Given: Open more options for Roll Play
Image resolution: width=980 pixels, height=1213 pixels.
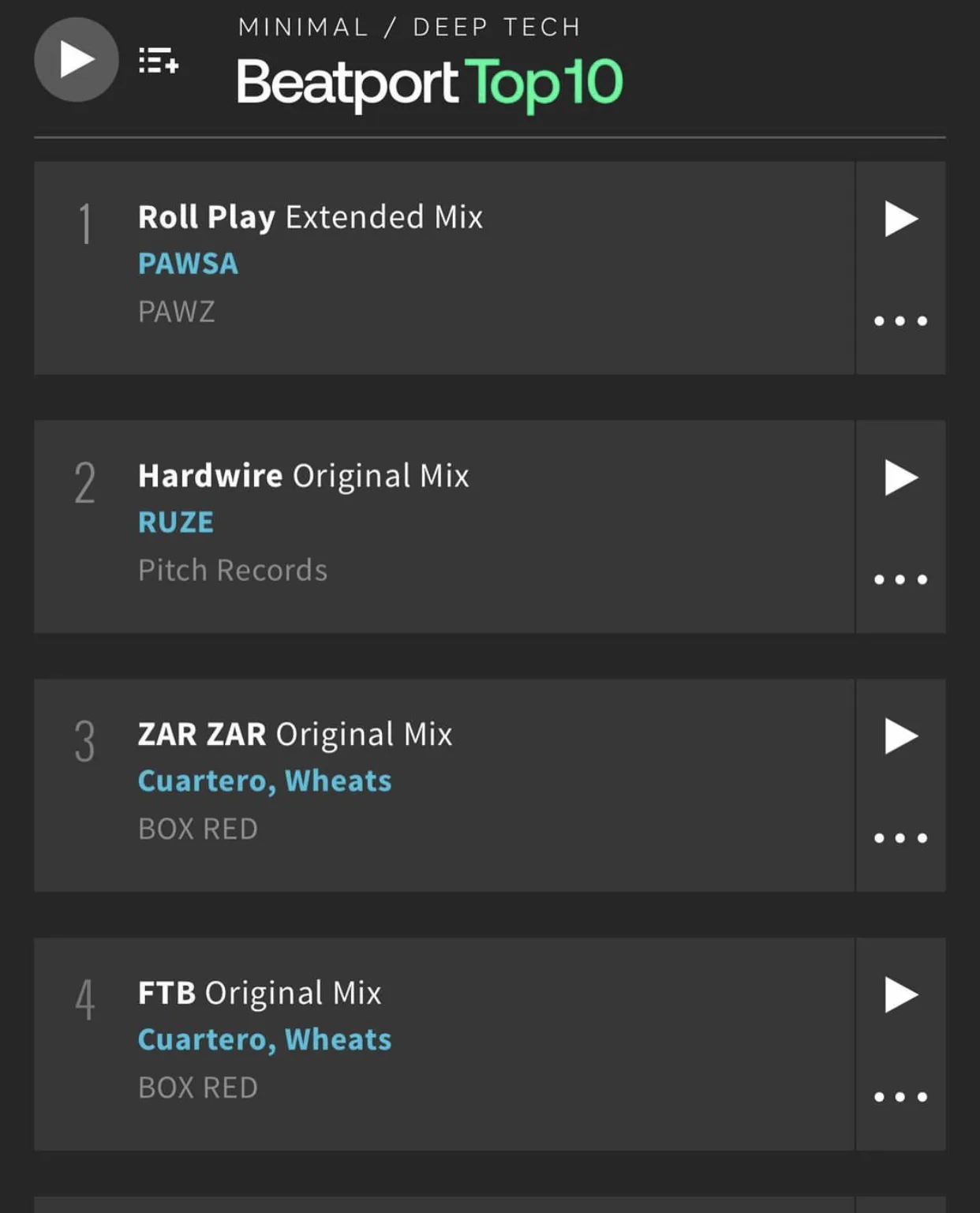Looking at the screenshot, I should [900, 320].
